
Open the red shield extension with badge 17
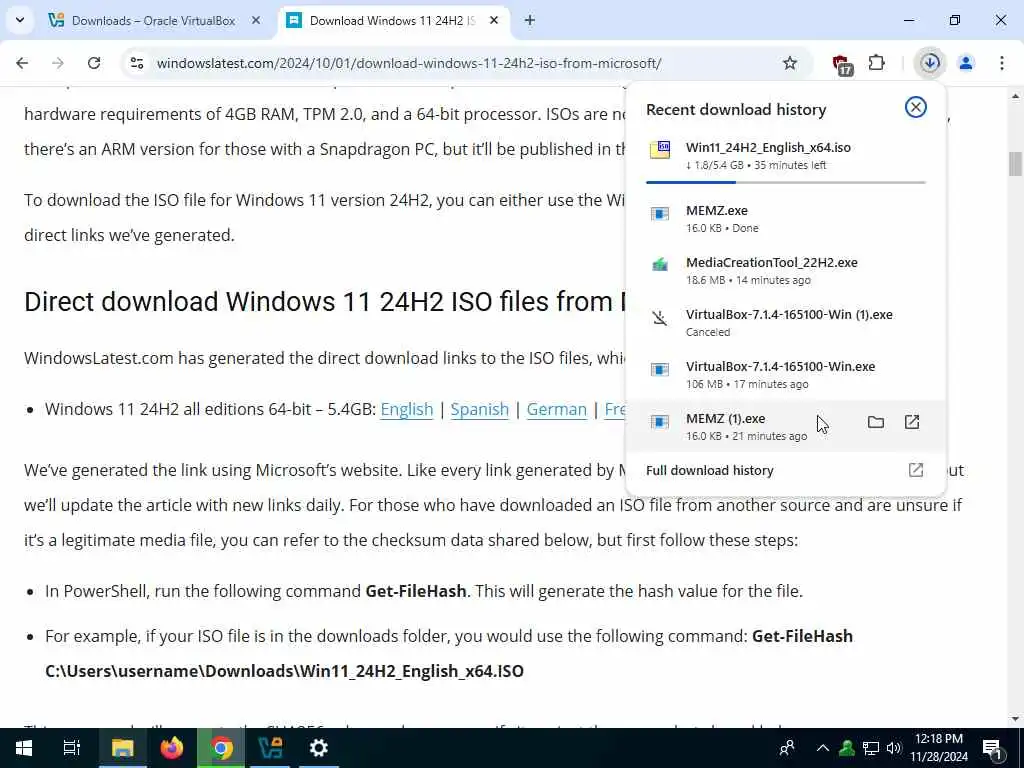pyautogui.click(x=842, y=64)
